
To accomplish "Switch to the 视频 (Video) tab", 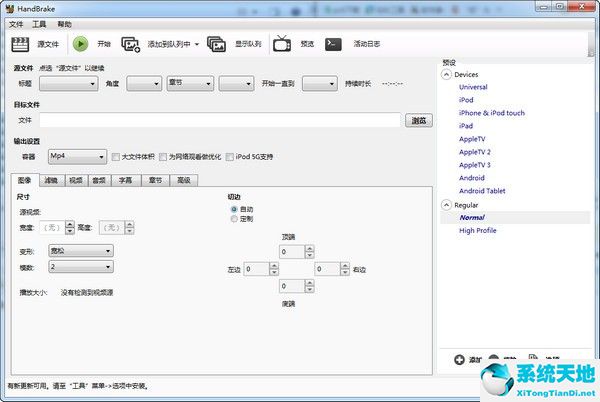I will pyautogui.click(x=76, y=180).
